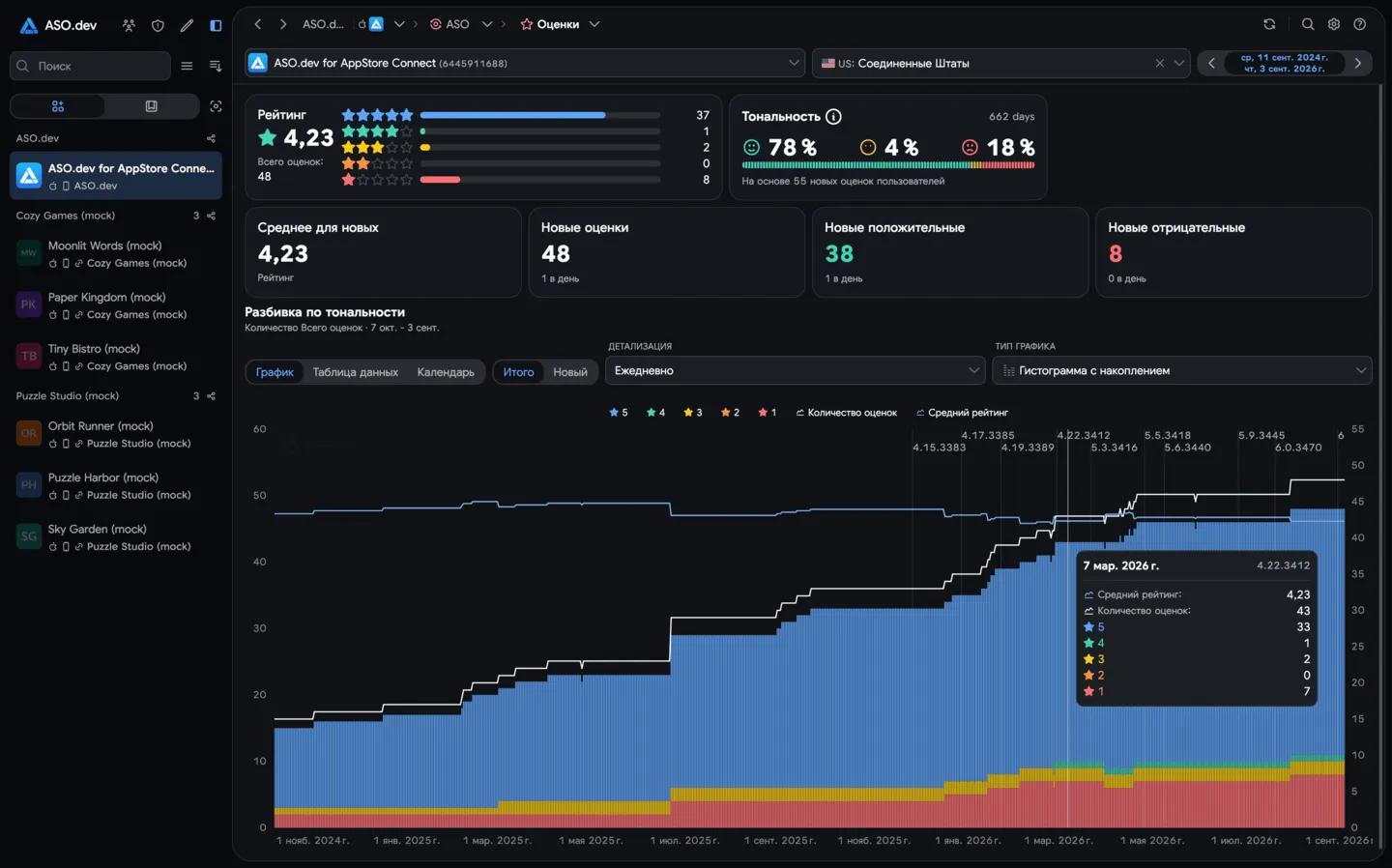Click the share icon beside the ASO.dev group

tap(211, 138)
